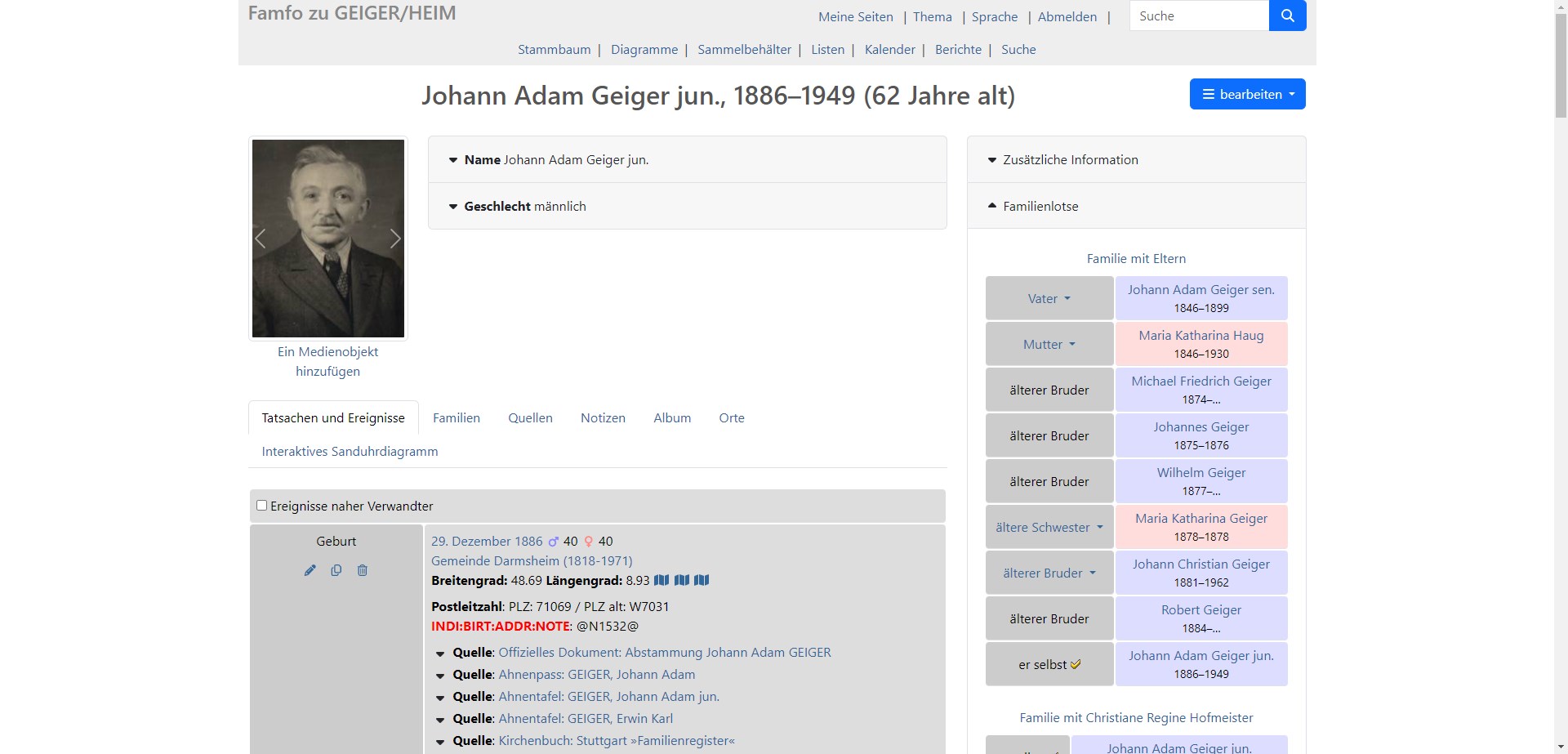Expand the Quelle Ahnenpass entry arrow
Viewport: 1568px width, 754px height.
[x=440, y=676]
